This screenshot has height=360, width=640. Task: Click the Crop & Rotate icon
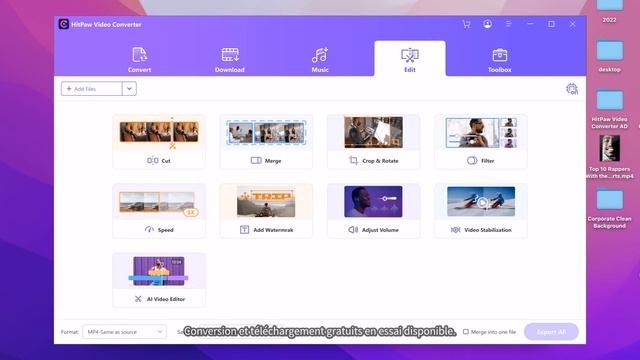(353, 161)
